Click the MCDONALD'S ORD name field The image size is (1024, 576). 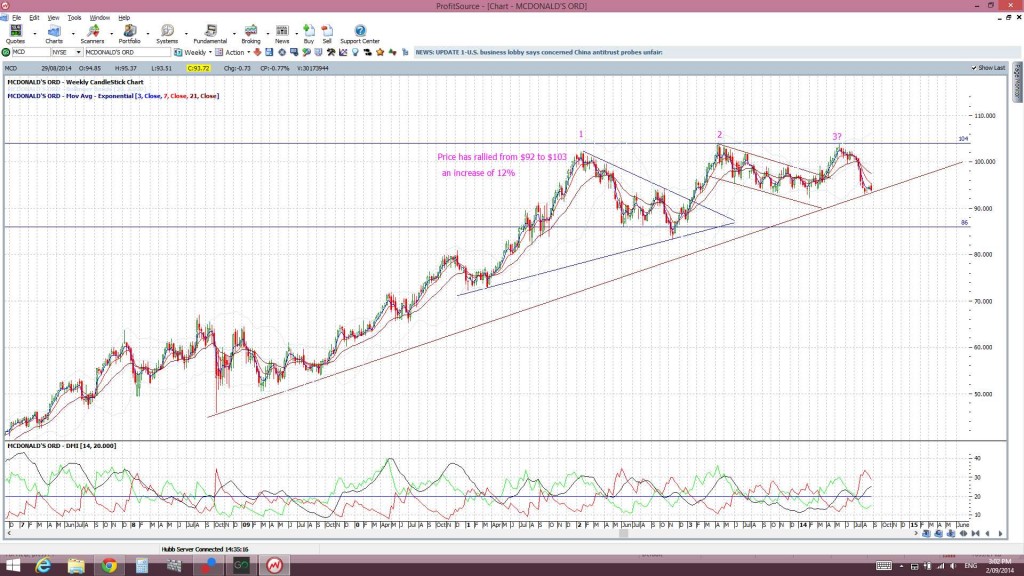point(127,52)
